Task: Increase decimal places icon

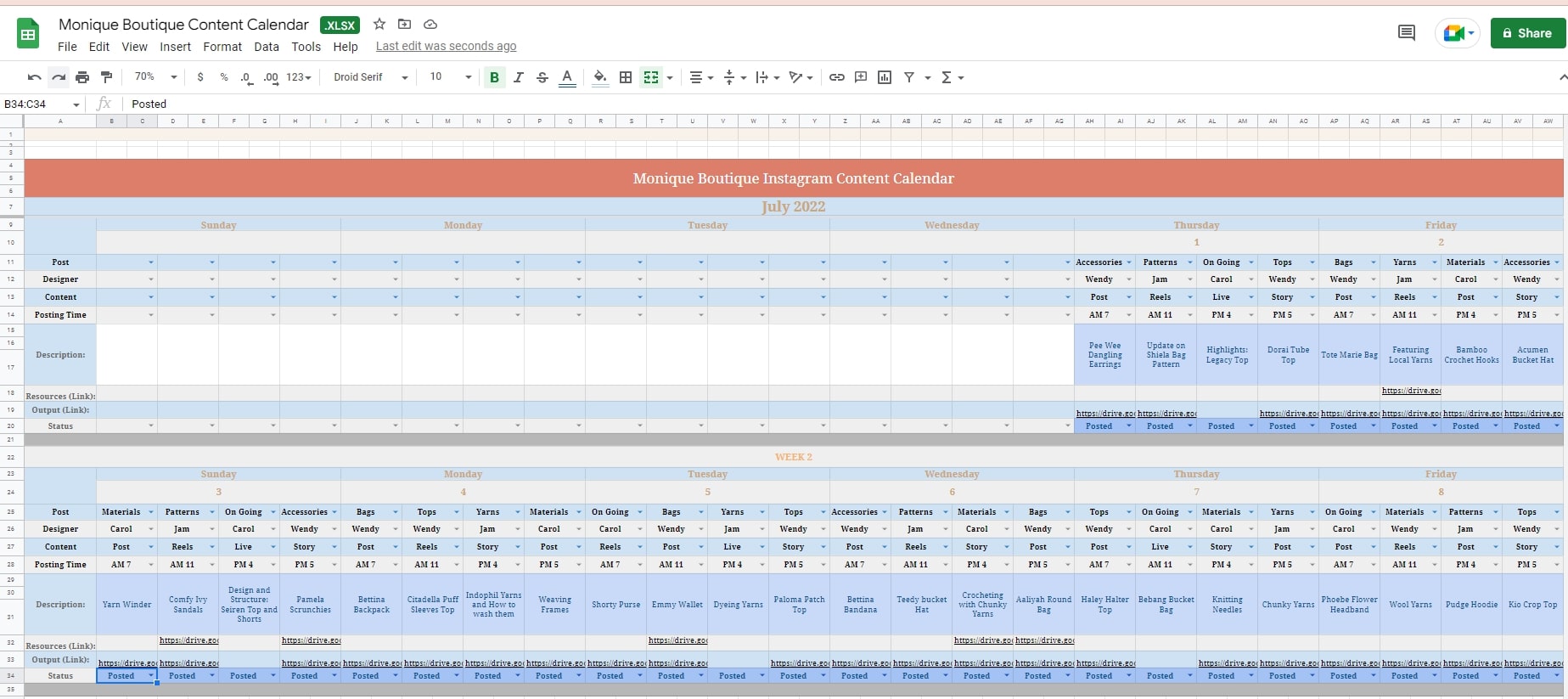Action: pyautogui.click(x=271, y=77)
